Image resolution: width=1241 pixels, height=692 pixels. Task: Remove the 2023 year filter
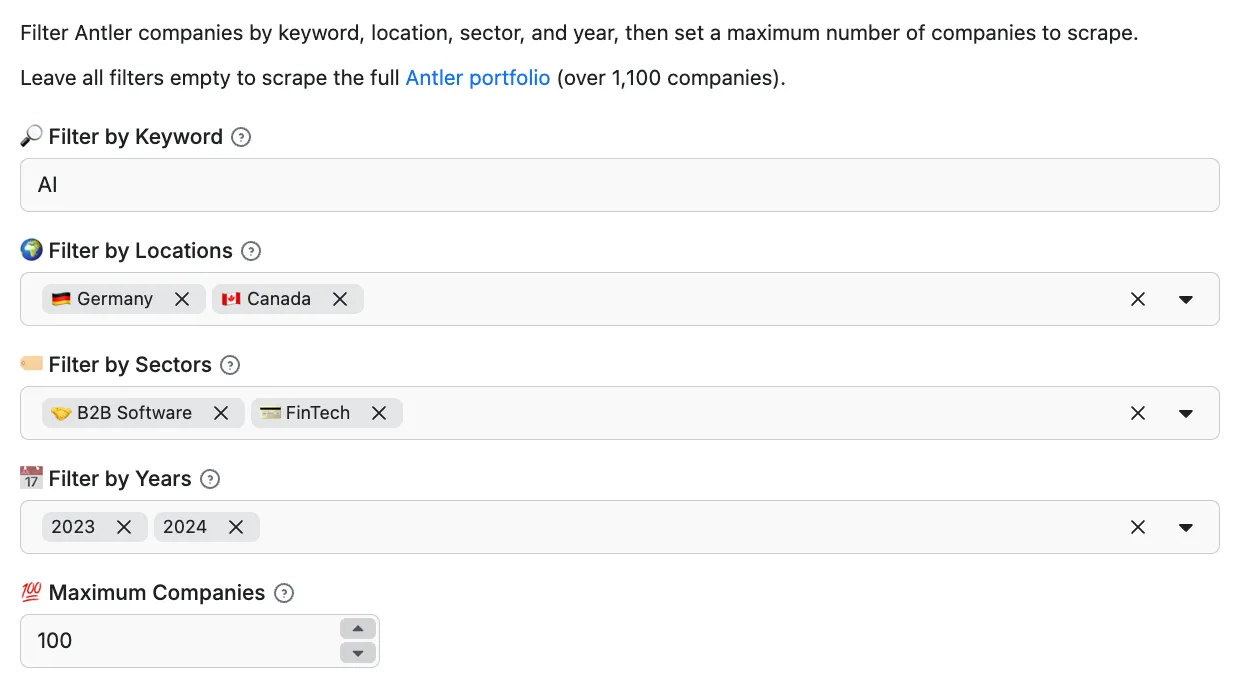click(x=125, y=526)
